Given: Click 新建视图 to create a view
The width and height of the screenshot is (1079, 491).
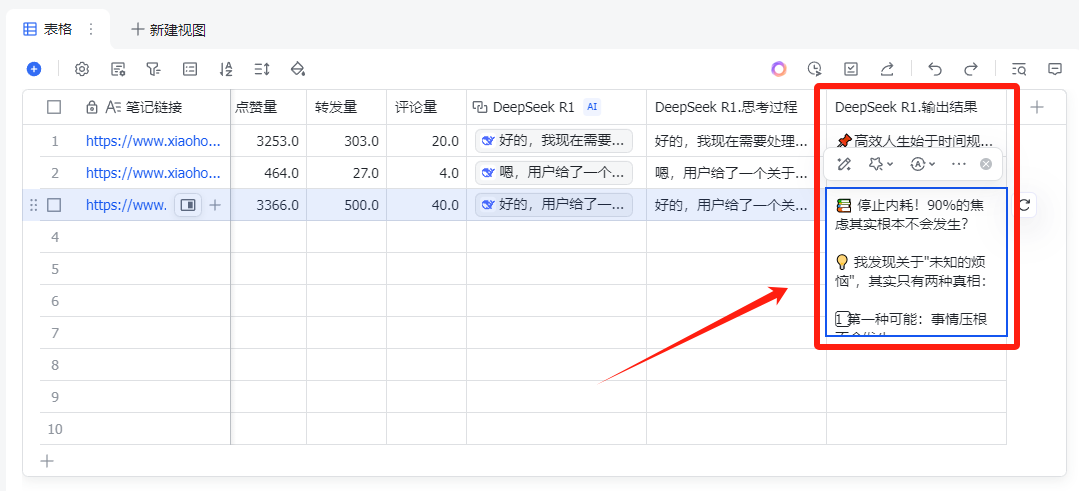Looking at the screenshot, I should pyautogui.click(x=168, y=30).
